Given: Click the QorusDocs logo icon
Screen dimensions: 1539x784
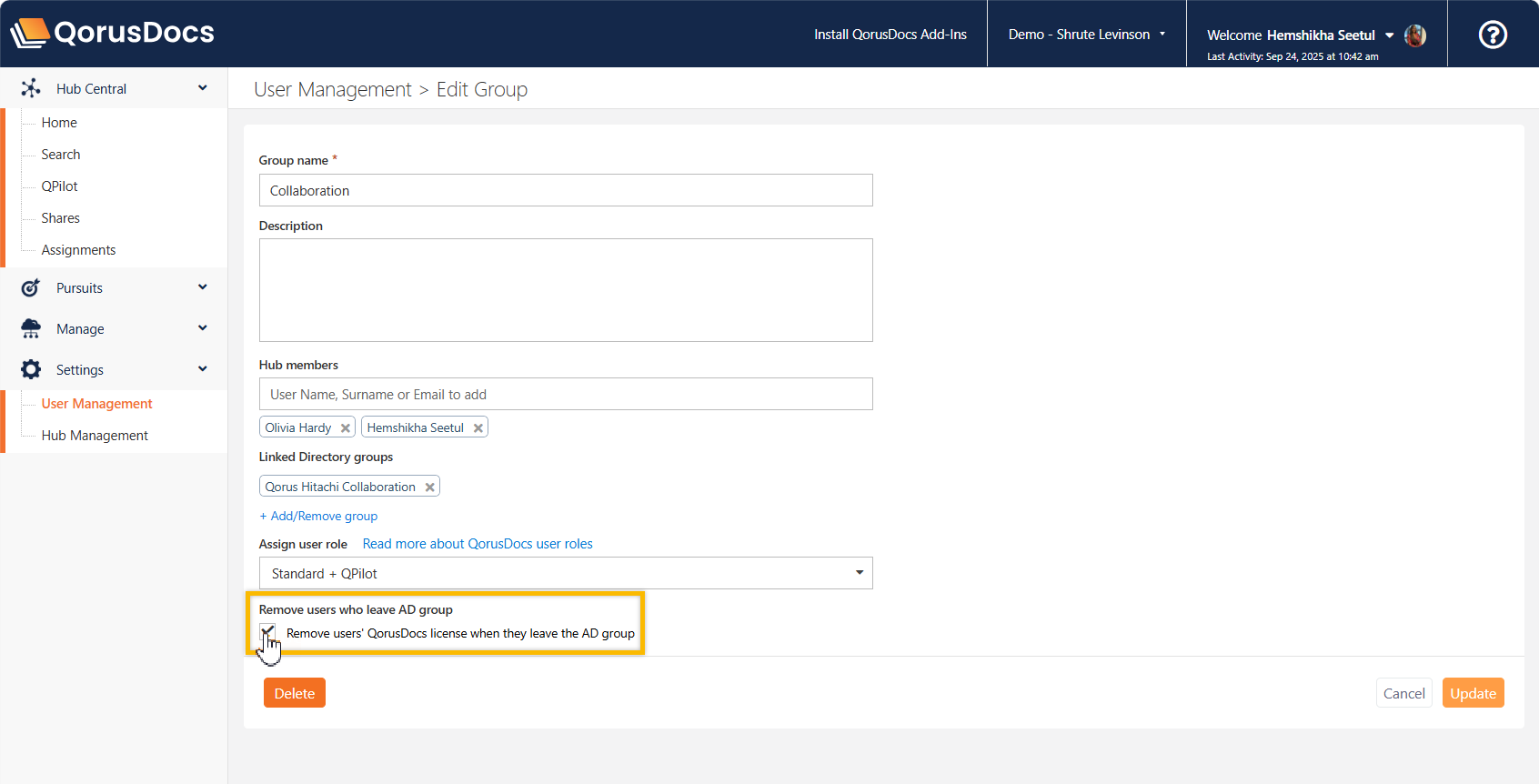Looking at the screenshot, I should point(29,34).
